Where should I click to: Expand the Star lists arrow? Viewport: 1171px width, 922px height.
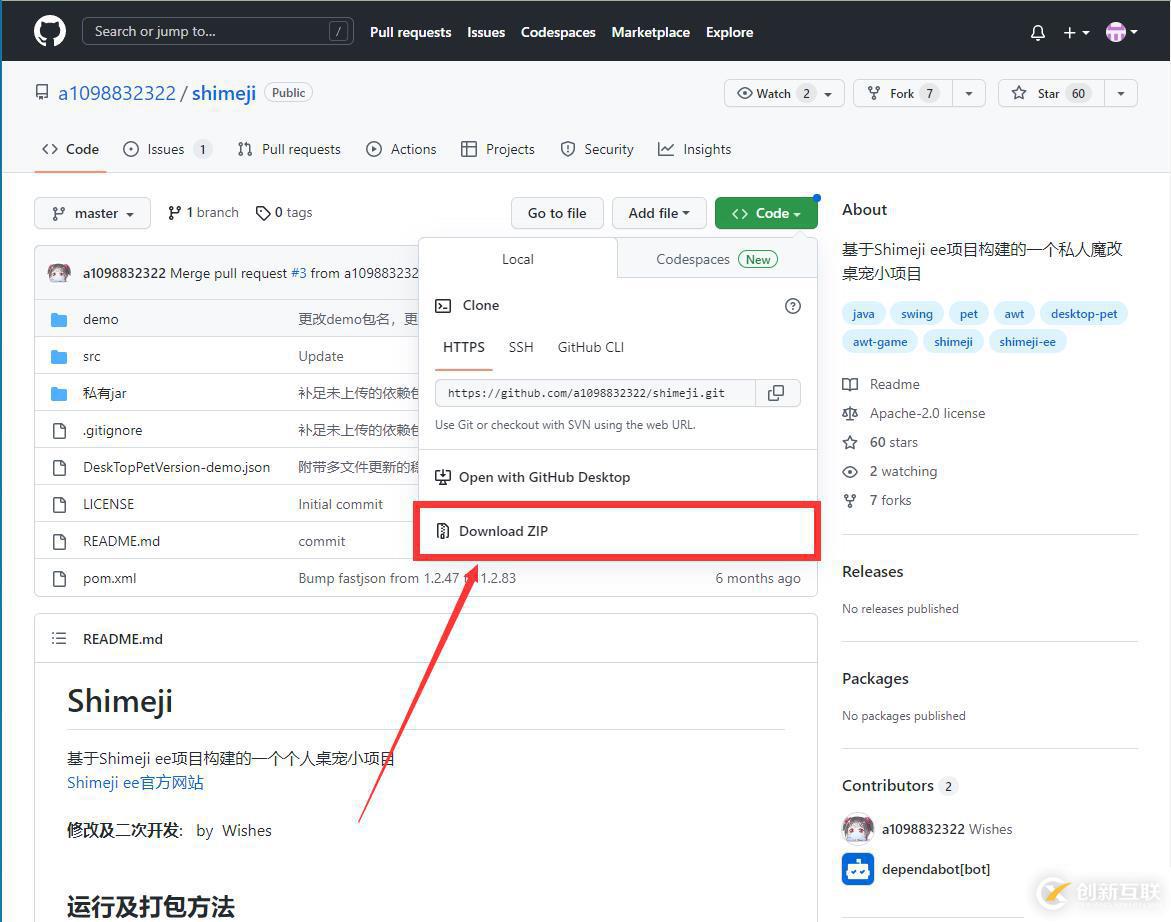coord(1121,93)
